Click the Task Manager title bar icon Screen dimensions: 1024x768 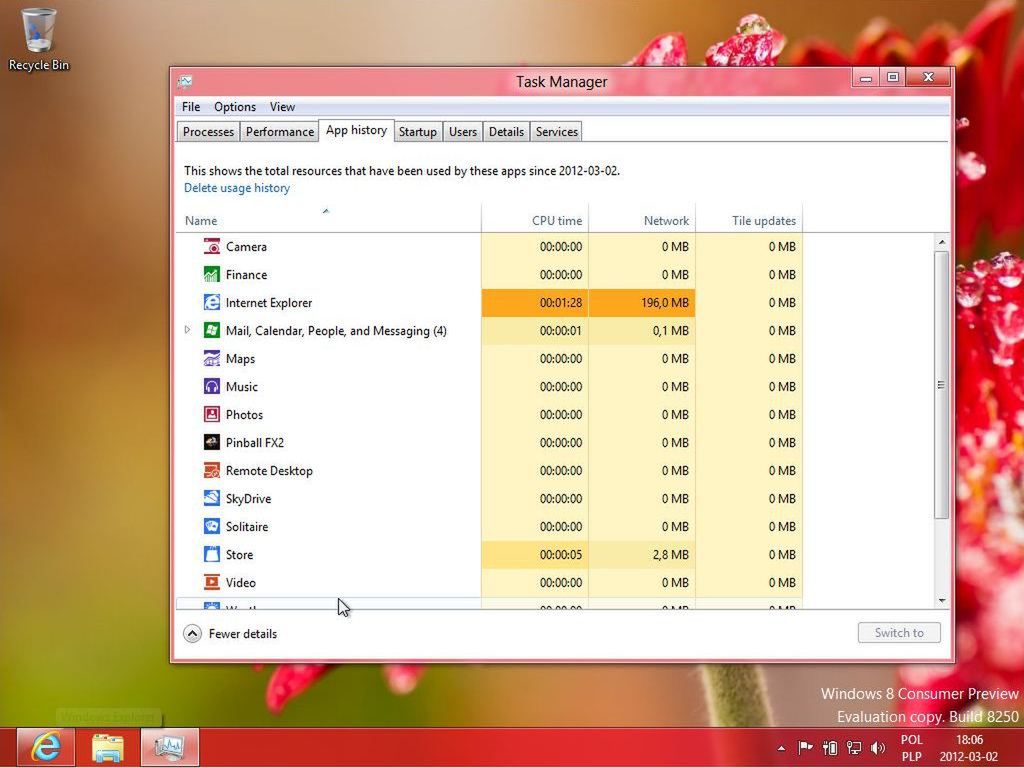(x=185, y=82)
